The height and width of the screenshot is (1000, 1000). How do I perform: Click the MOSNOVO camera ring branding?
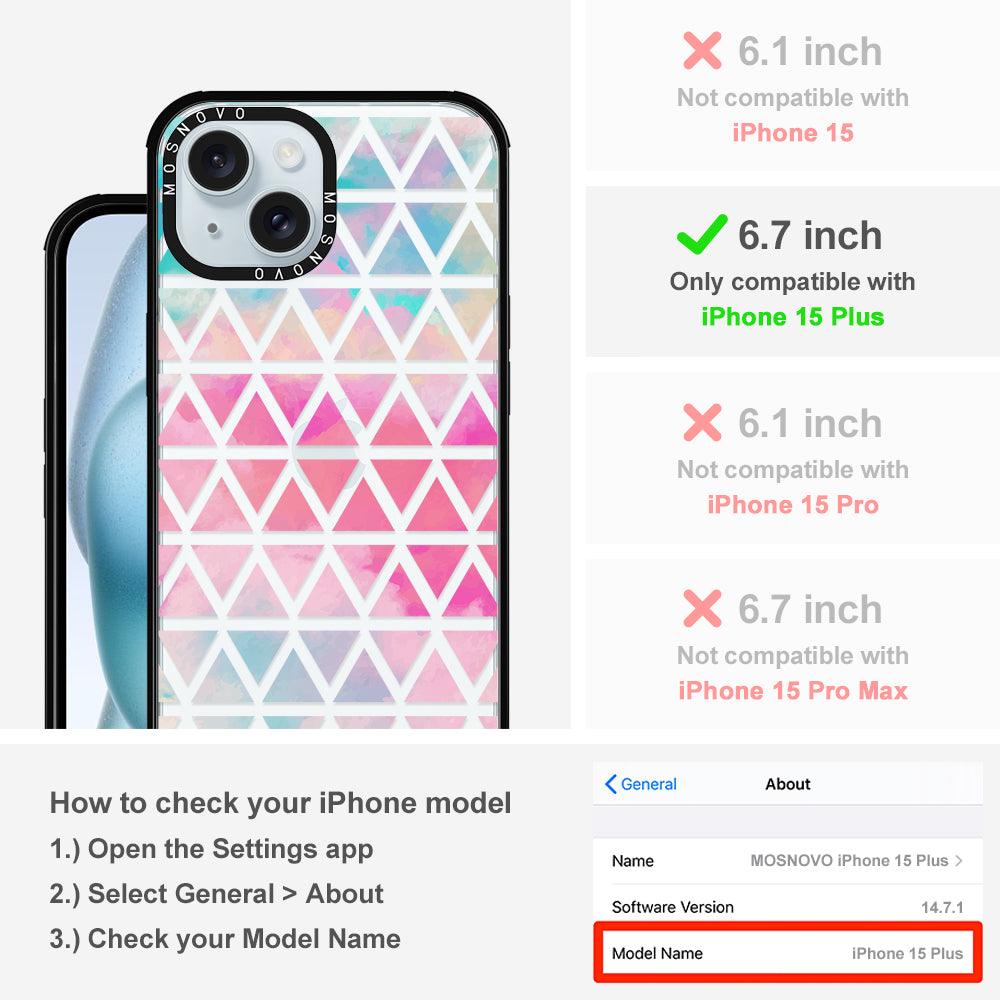pyautogui.click(x=249, y=195)
